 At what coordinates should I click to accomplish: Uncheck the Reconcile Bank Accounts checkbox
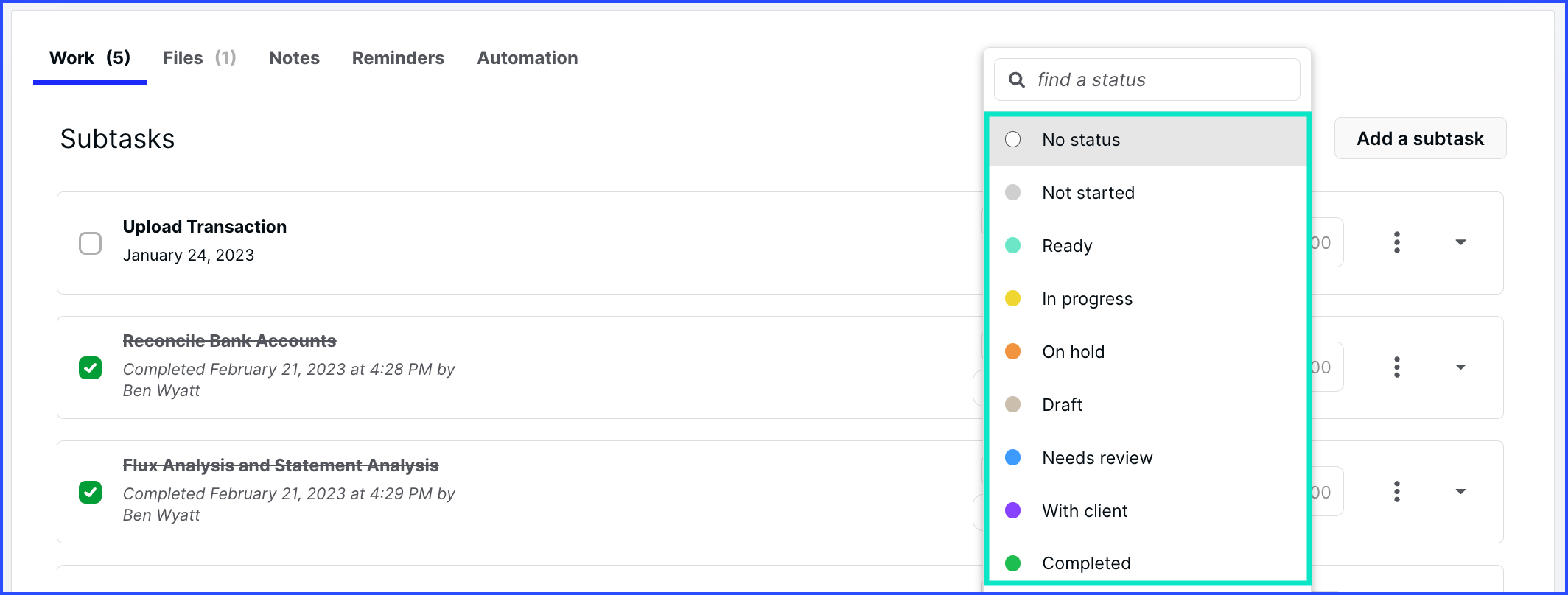point(91,367)
